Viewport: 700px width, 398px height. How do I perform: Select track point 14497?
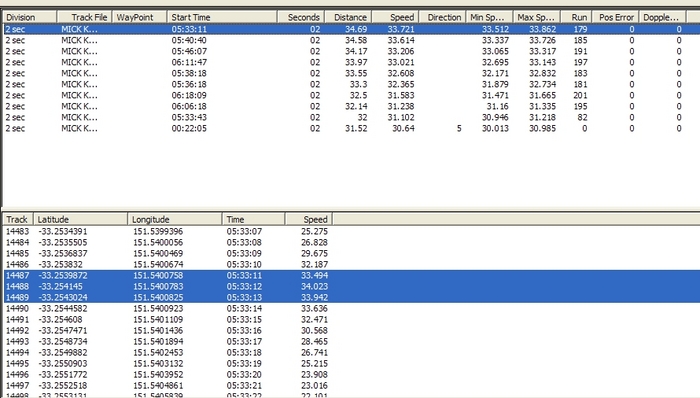pyautogui.click(x=352, y=386)
